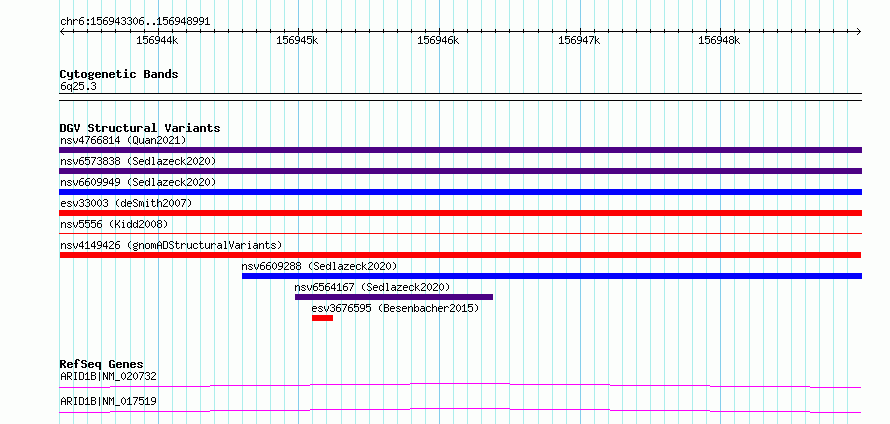Select the nsv6573838 purple variant bar
This screenshot has width=890, height=424.
460,171
